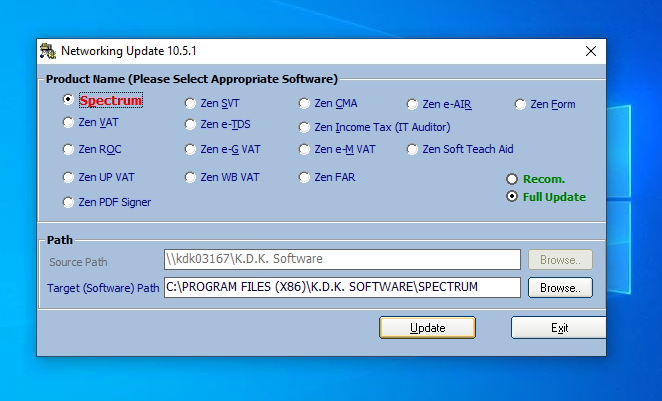Click the Source Path text field

coord(342,259)
